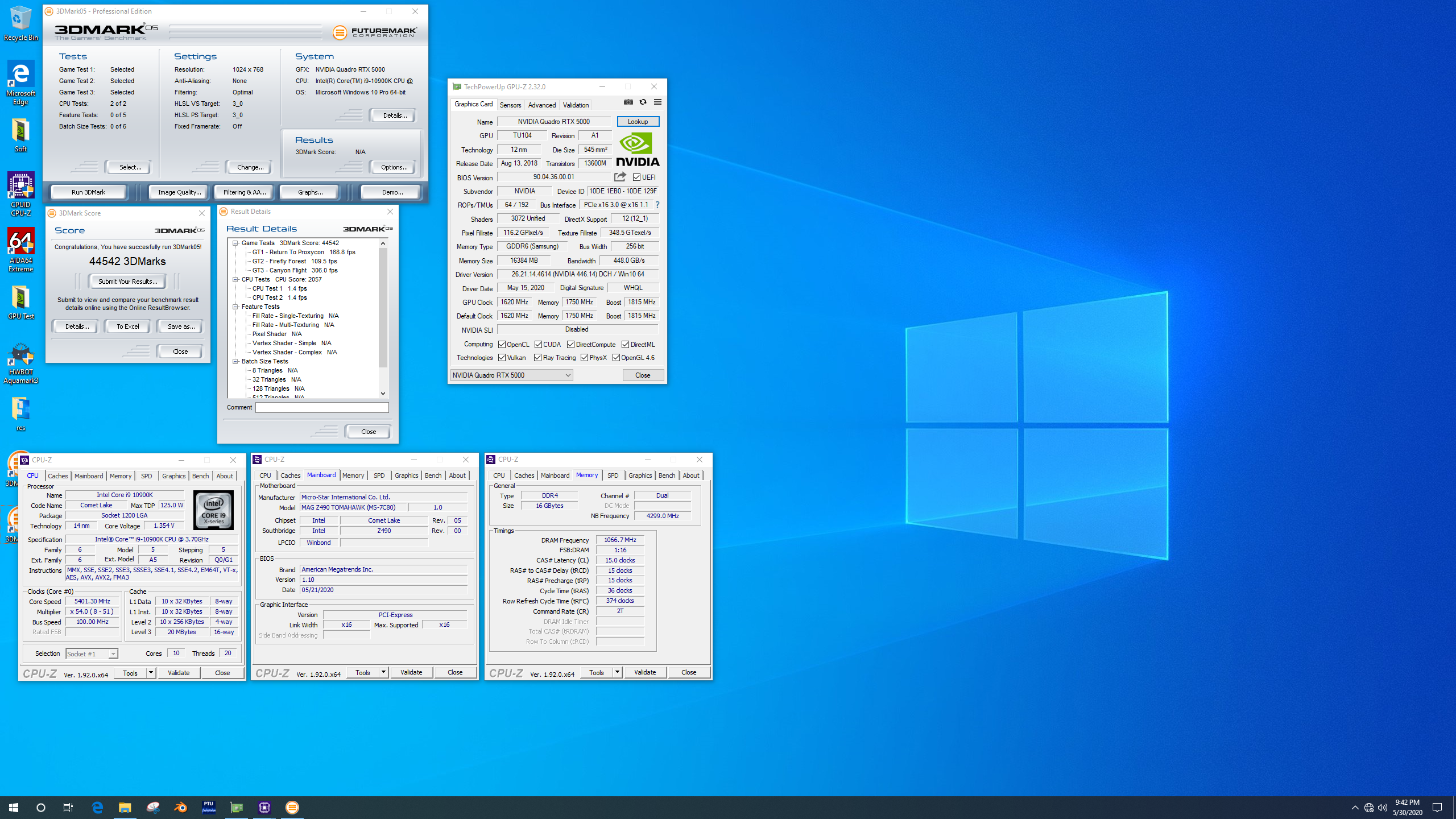The height and width of the screenshot is (819, 1456).
Task: Switch to GPU-Z from the taskbar
Action: tap(237, 807)
